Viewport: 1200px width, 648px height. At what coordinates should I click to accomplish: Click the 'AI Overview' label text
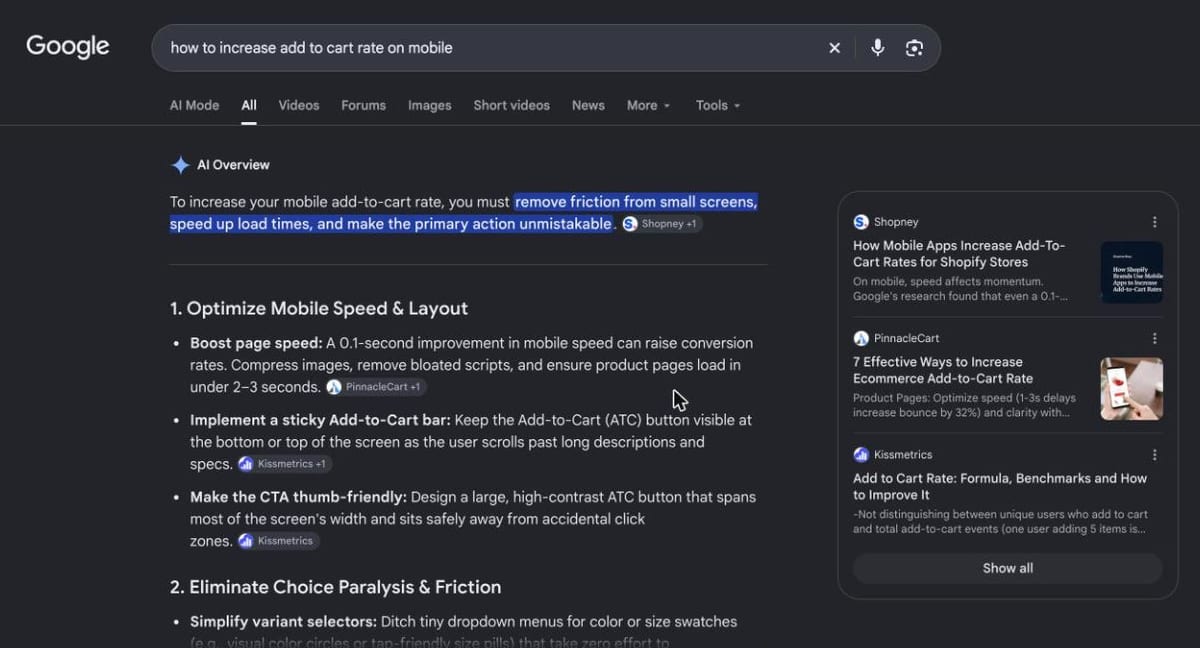pos(233,165)
